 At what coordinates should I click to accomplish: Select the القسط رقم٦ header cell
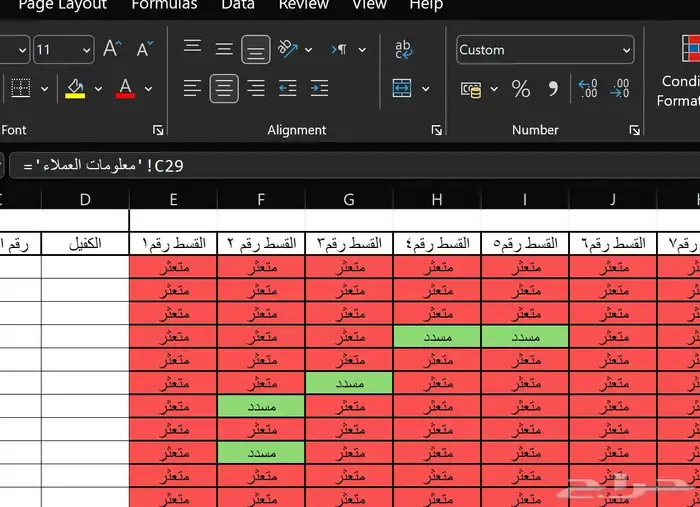(613, 244)
